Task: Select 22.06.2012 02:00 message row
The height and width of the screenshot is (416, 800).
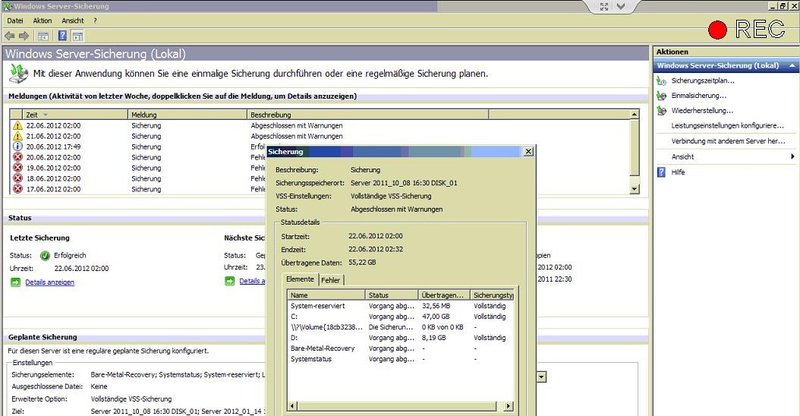Action: pos(320,126)
